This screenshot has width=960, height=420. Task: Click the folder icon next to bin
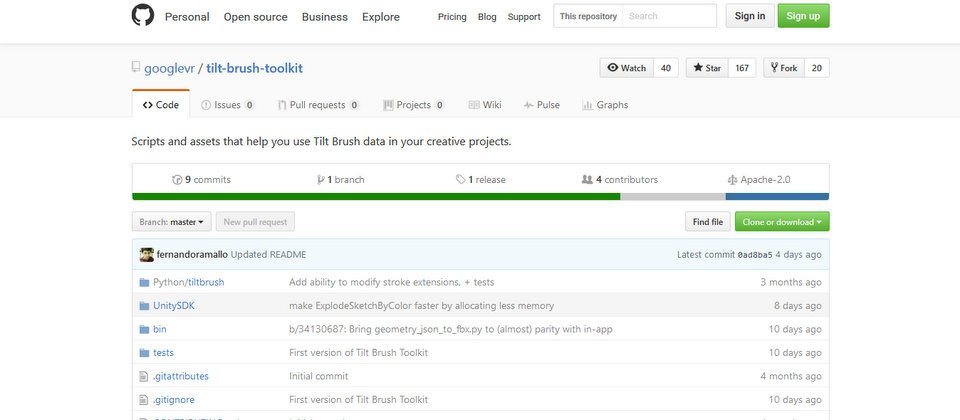tap(144, 329)
